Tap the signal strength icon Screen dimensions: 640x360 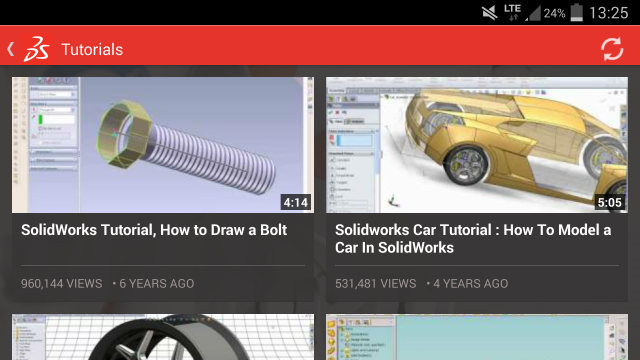click(532, 13)
